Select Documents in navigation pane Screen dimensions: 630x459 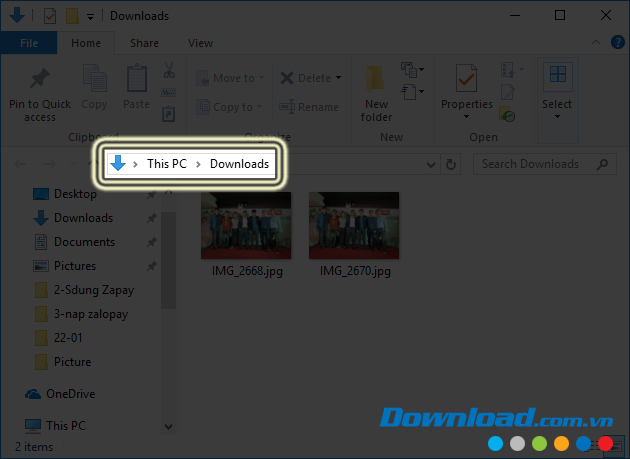(84, 242)
